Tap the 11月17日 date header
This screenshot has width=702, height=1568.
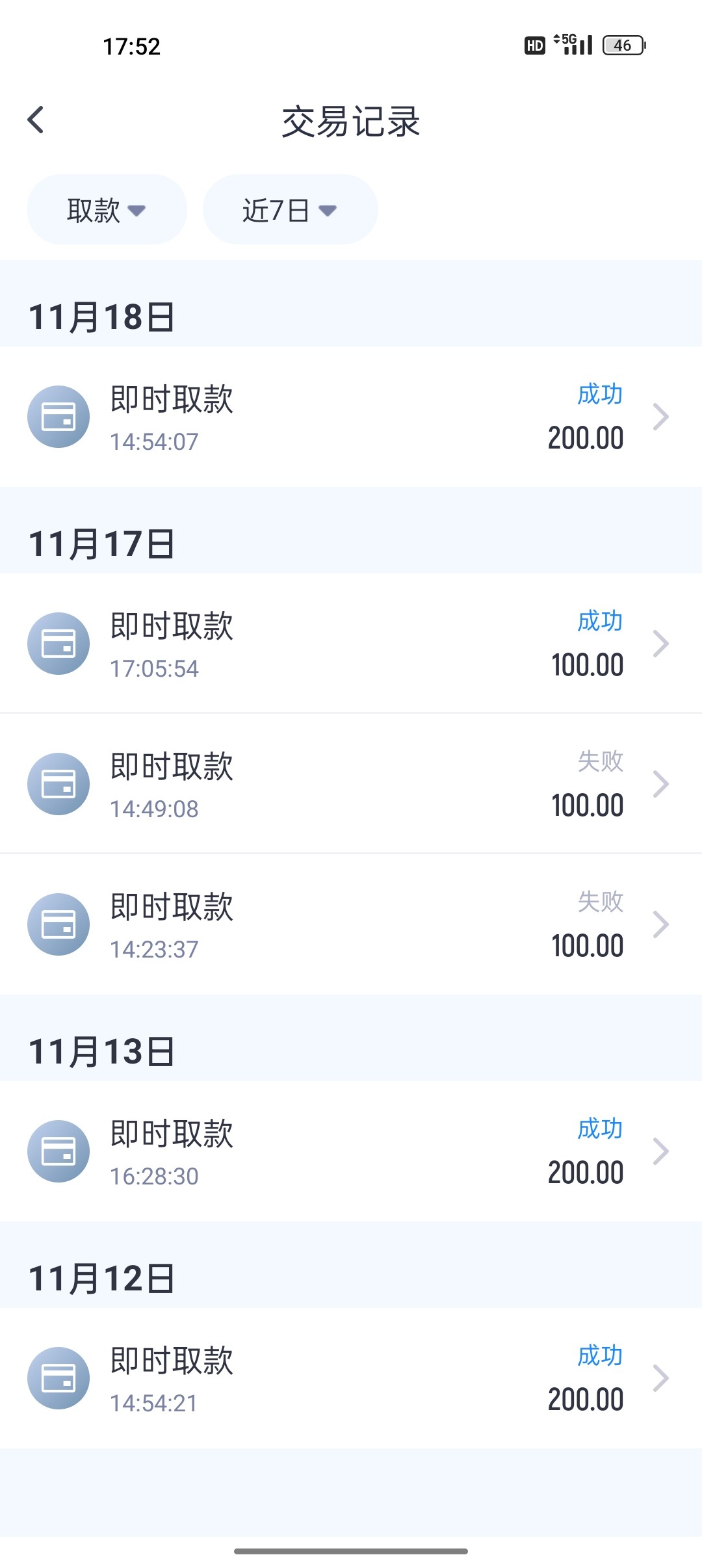point(101,544)
